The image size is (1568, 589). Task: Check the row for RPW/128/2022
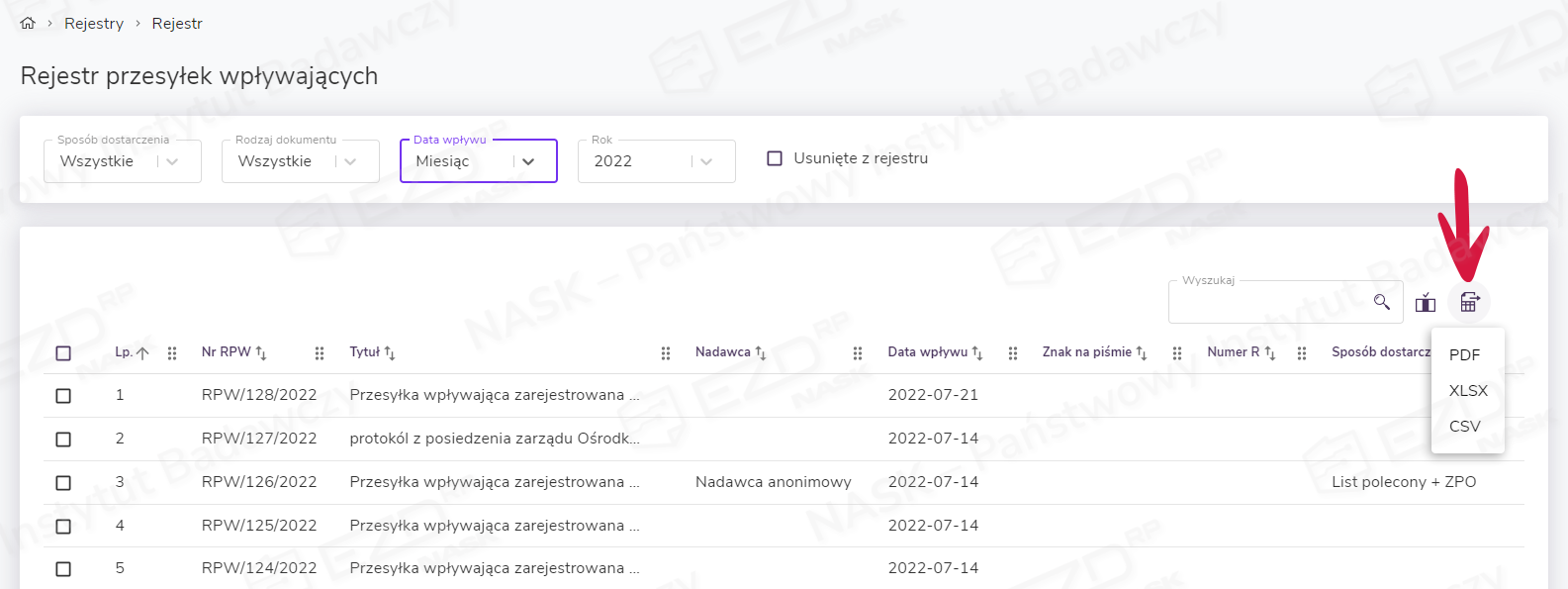63,396
